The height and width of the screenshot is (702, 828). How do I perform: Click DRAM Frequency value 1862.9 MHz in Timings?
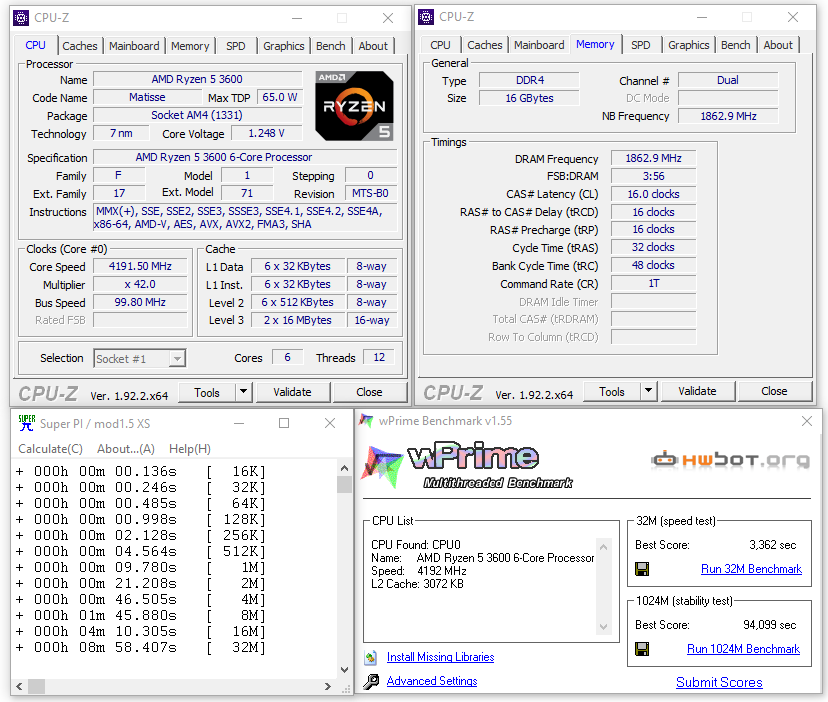(x=653, y=158)
